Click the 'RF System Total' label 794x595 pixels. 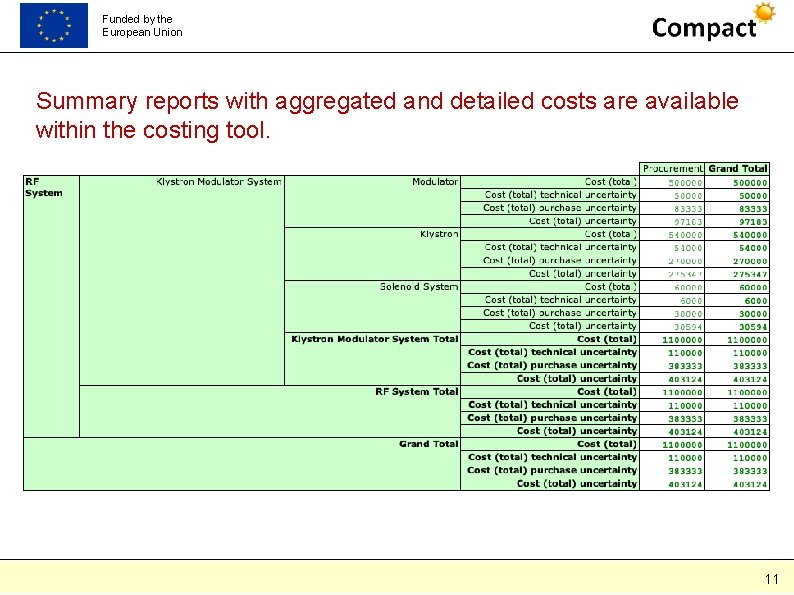pyautogui.click(x=416, y=391)
